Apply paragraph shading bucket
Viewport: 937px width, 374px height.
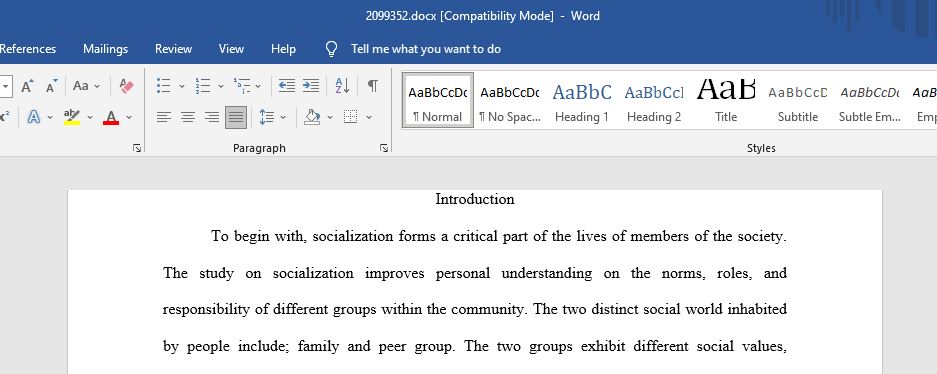coord(312,117)
